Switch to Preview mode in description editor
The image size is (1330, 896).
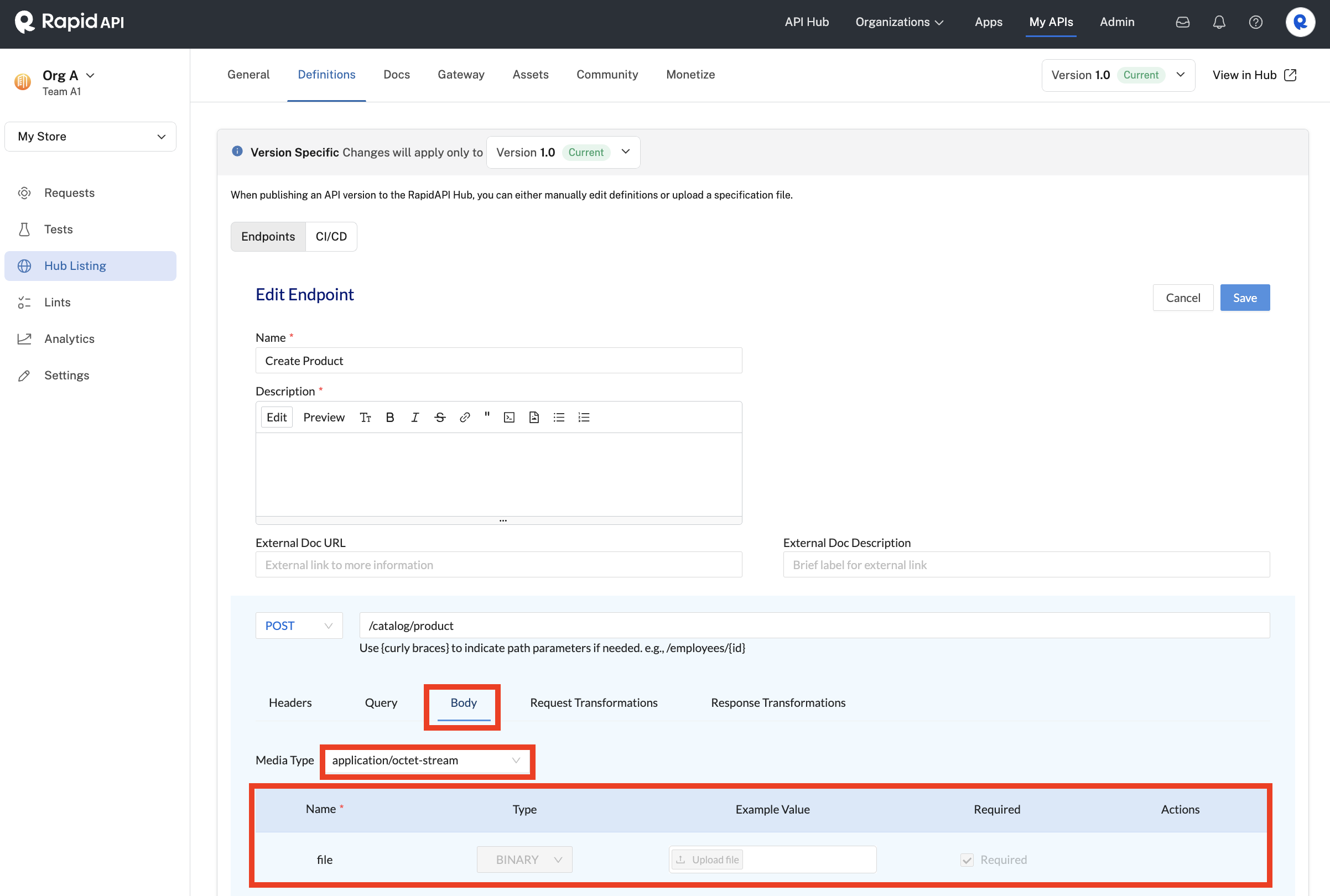tap(322, 417)
